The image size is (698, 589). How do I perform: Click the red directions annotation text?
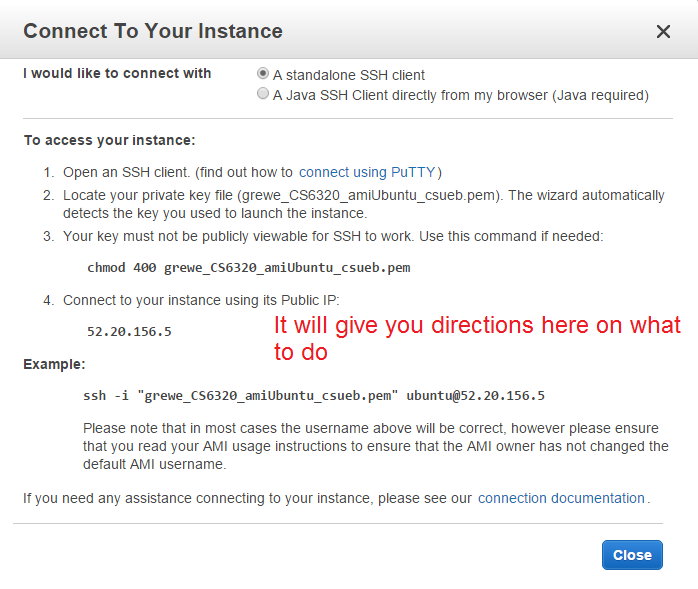[476, 338]
